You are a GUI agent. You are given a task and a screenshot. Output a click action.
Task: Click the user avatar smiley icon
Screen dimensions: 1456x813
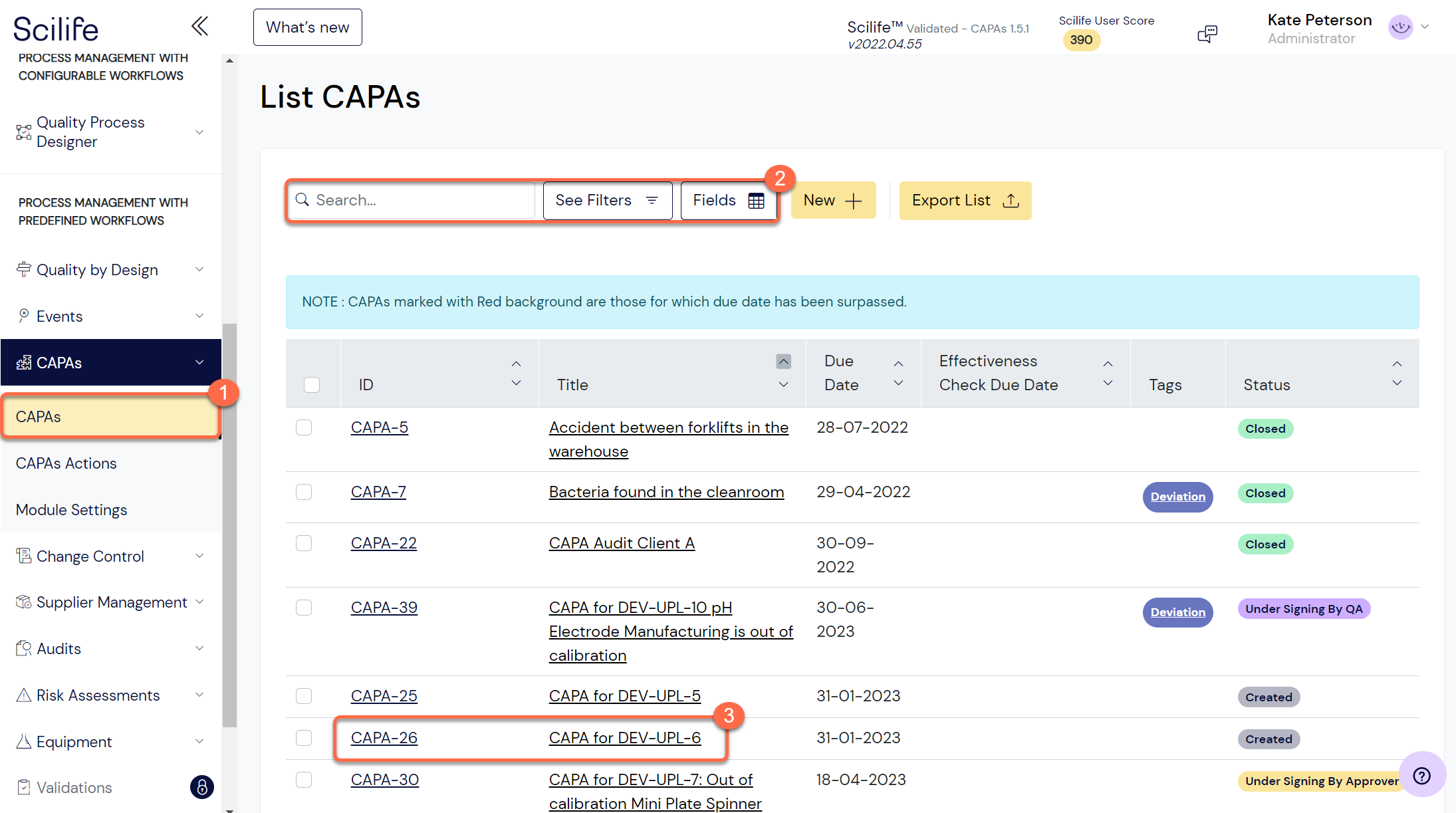1400,27
